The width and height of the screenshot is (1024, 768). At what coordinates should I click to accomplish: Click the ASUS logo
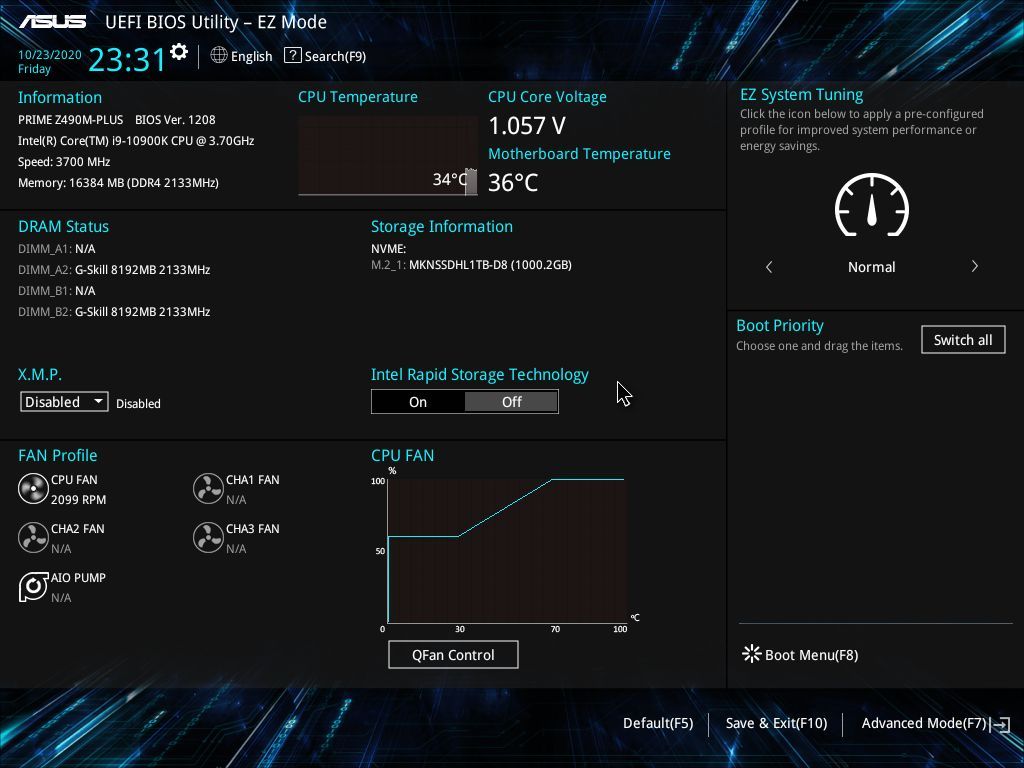(x=52, y=22)
